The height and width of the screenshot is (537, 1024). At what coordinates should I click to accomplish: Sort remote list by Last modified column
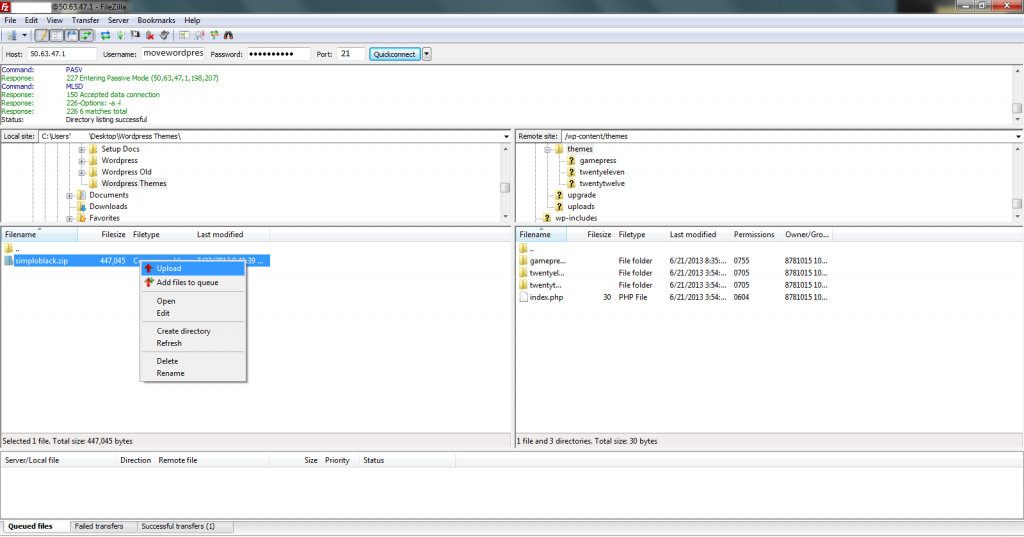point(693,235)
